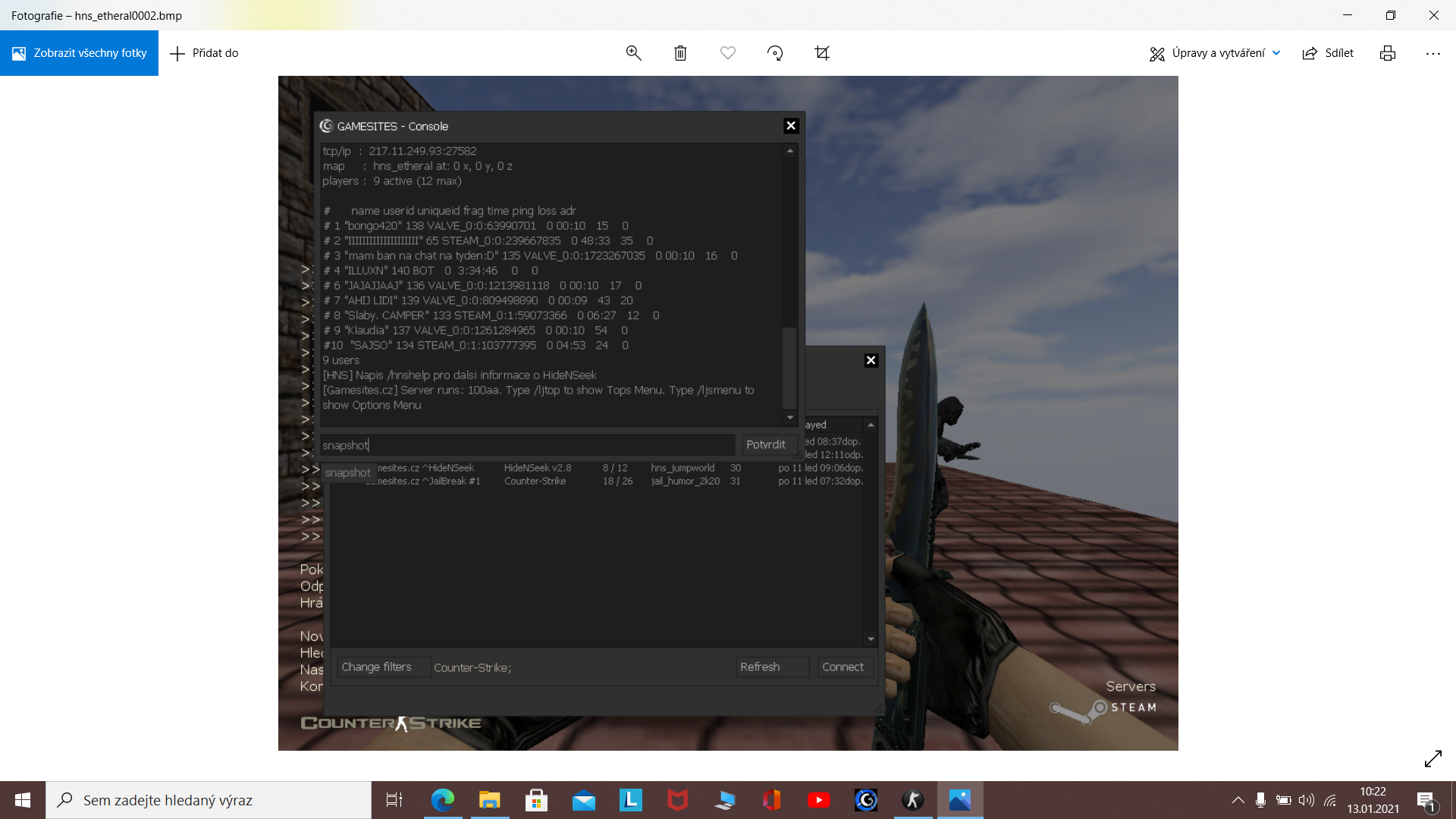Click the zoom magnifier icon

[633, 53]
